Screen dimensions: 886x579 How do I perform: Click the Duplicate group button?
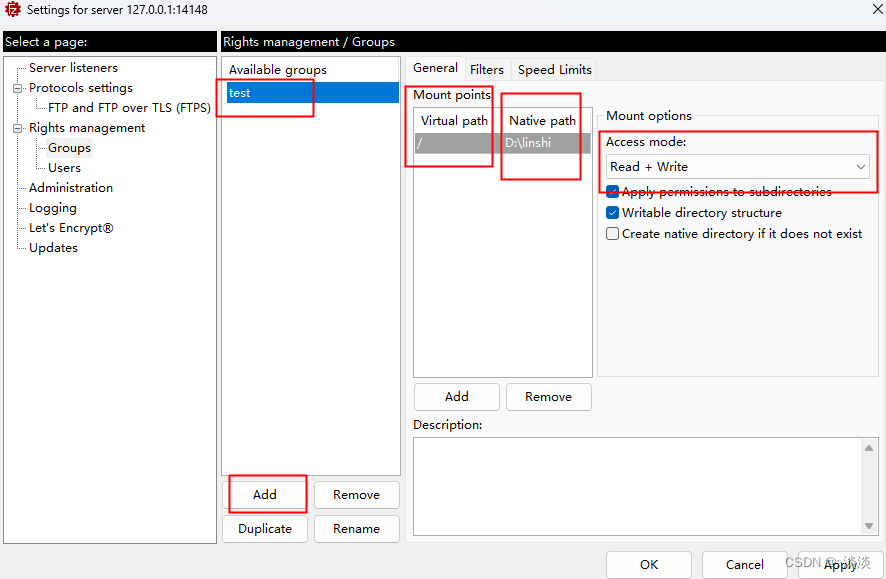[264, 528]
